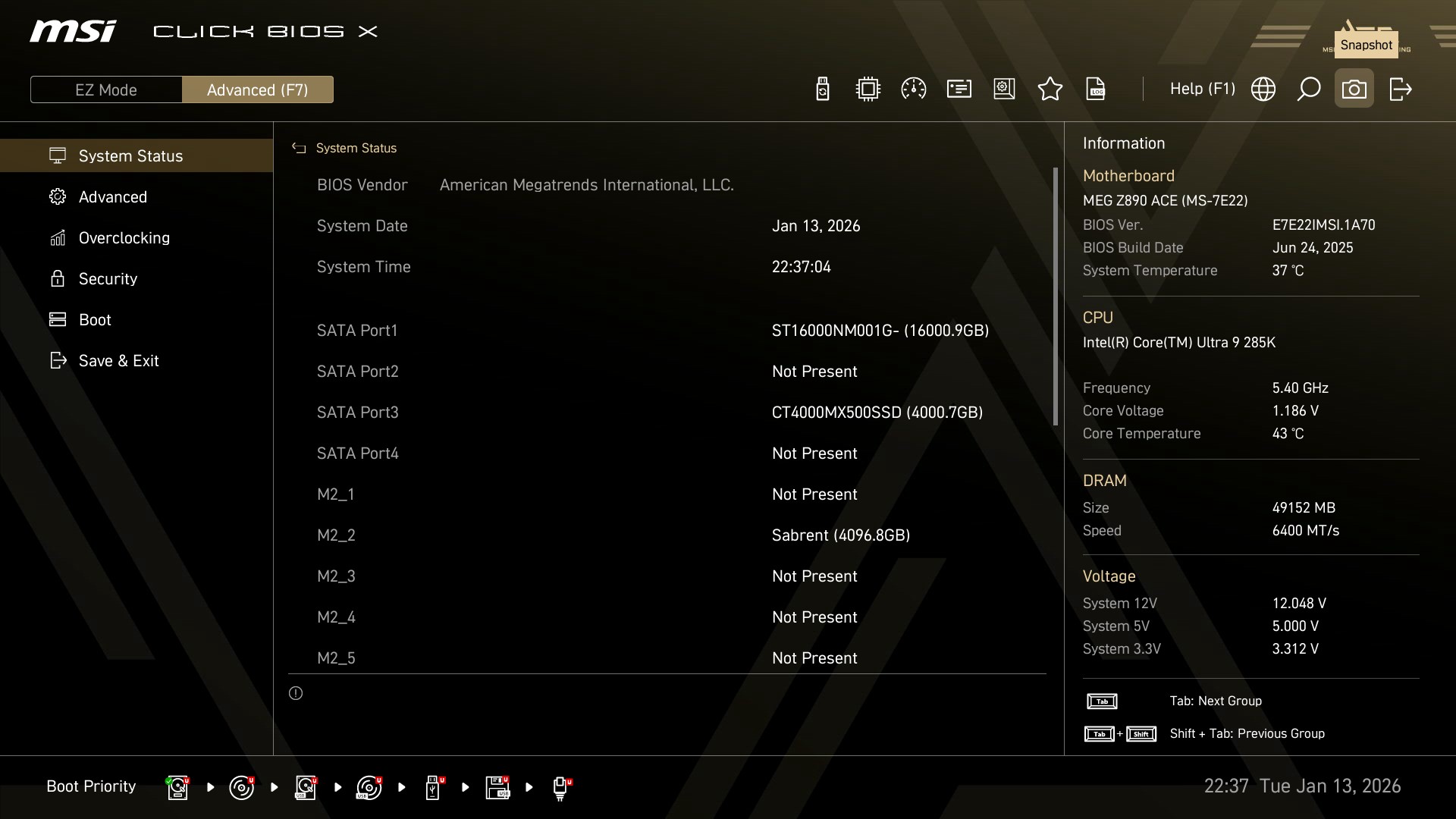1456x819 pixels.
Task: Take a snapshot with camera icon
Action: point(1354,89)
